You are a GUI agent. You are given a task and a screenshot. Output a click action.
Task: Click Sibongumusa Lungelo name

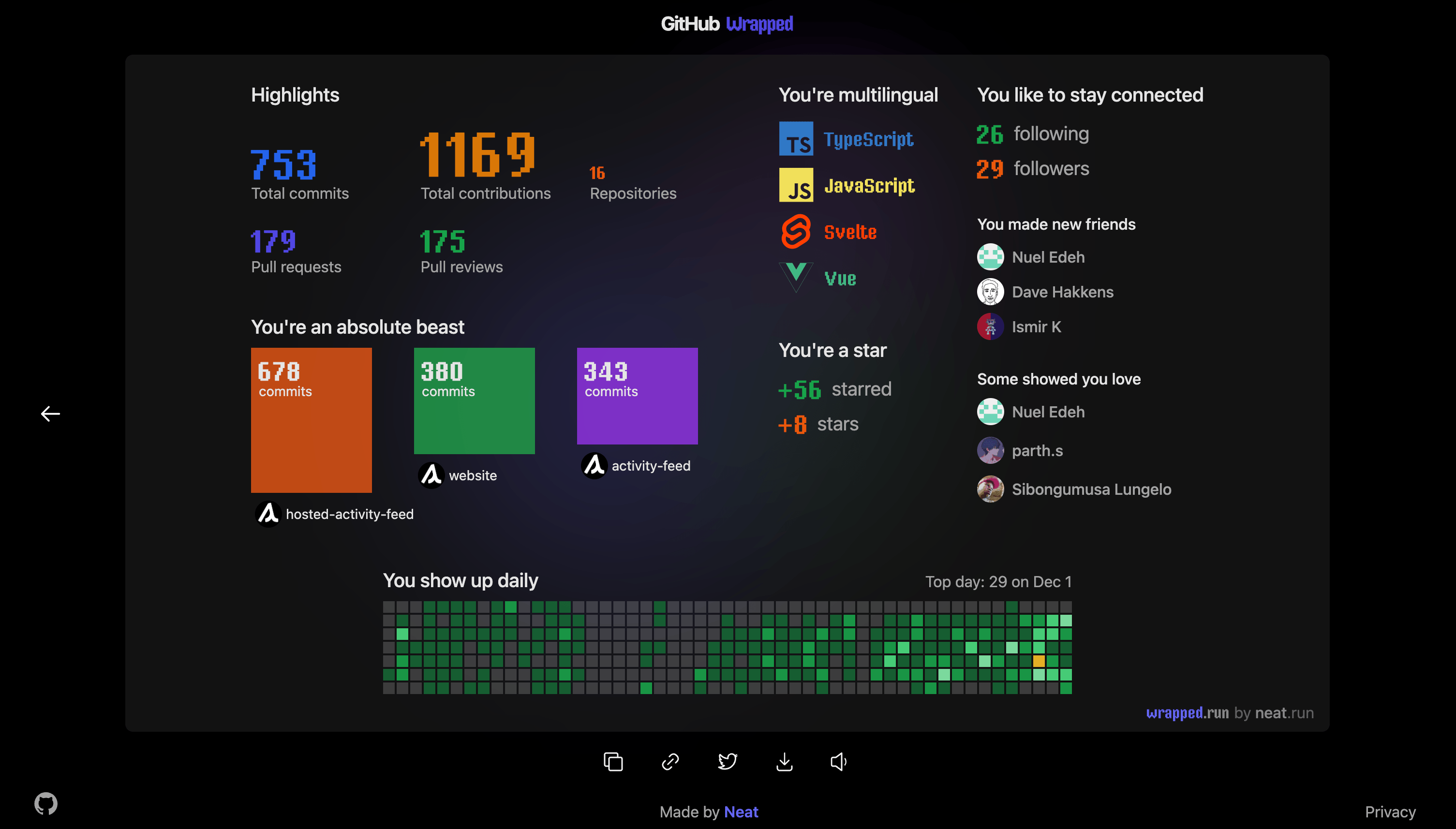point(1092,489)
